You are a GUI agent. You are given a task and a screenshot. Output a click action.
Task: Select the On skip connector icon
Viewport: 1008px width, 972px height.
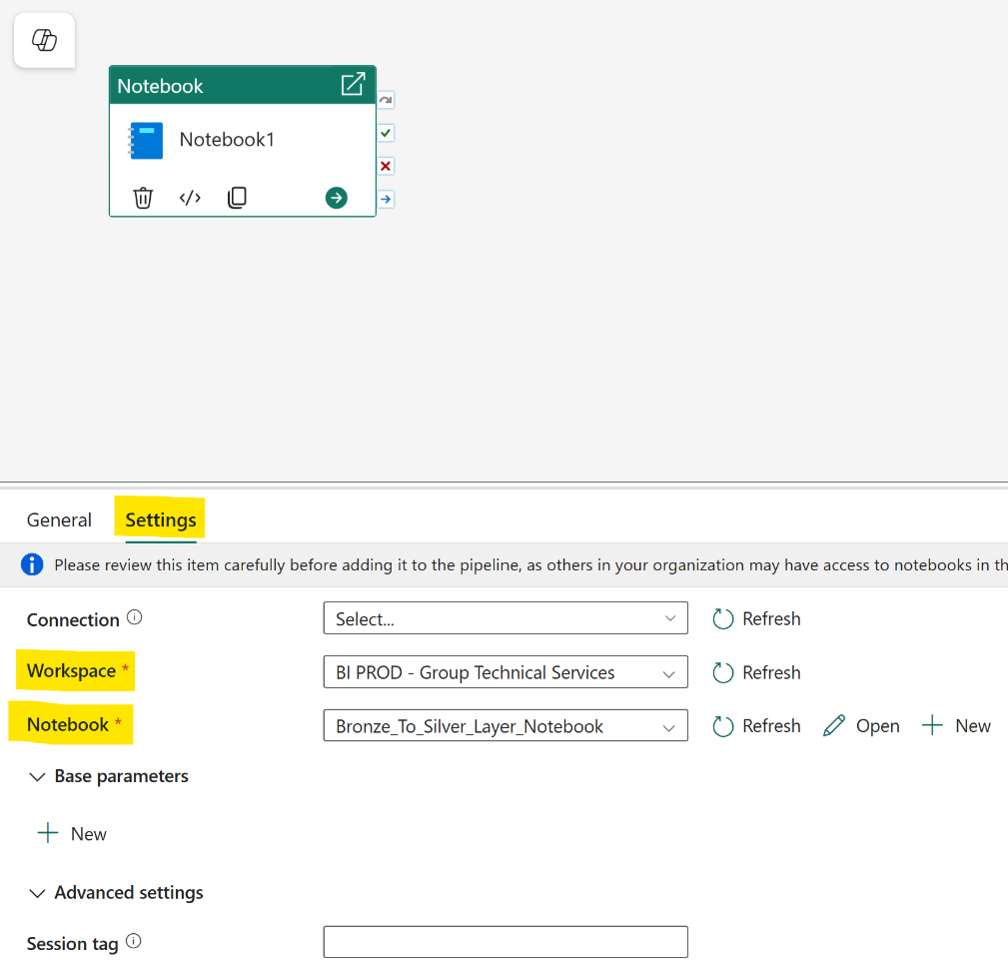click(386, 100)
